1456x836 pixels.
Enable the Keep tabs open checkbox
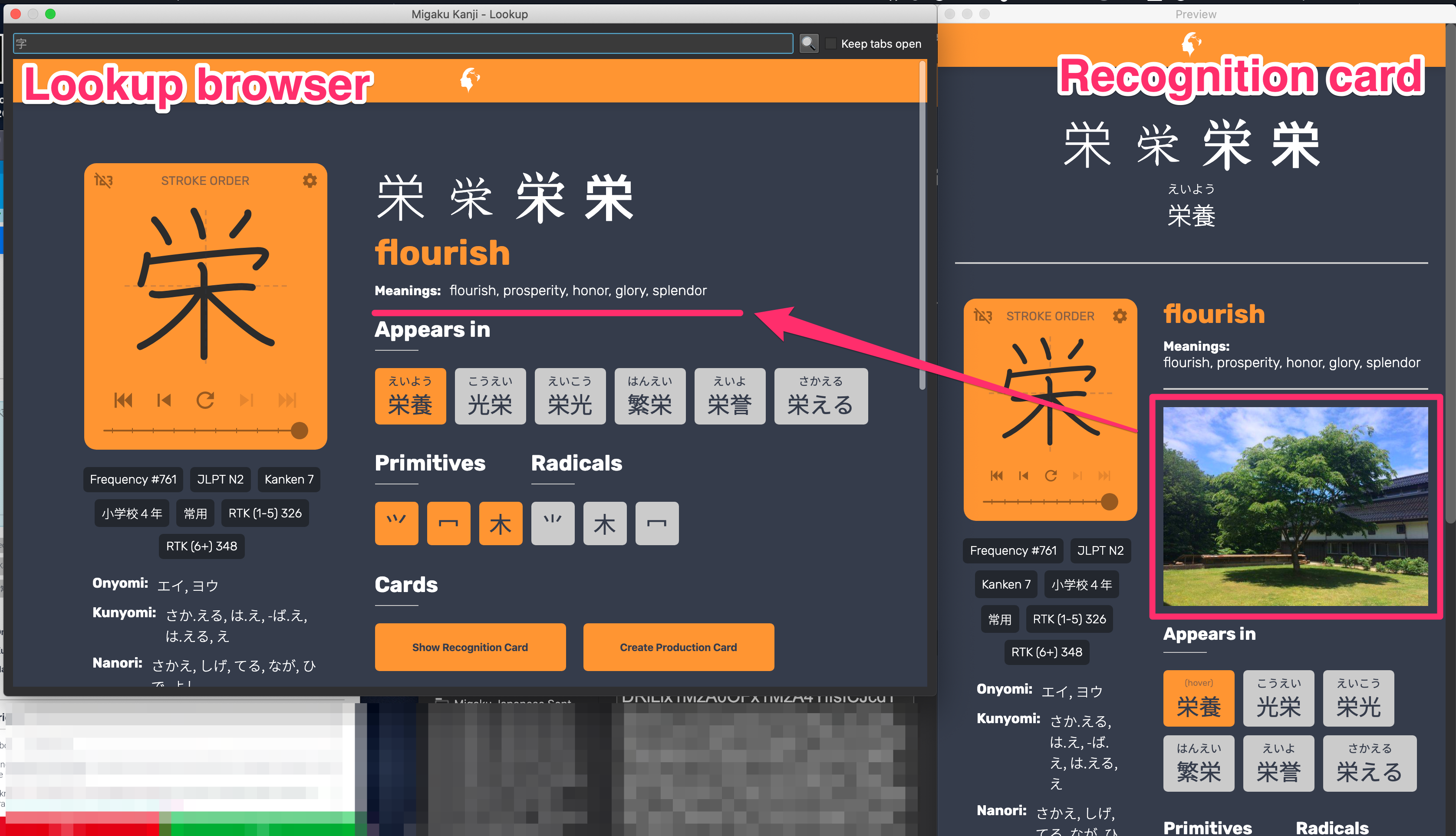[831, 44]
